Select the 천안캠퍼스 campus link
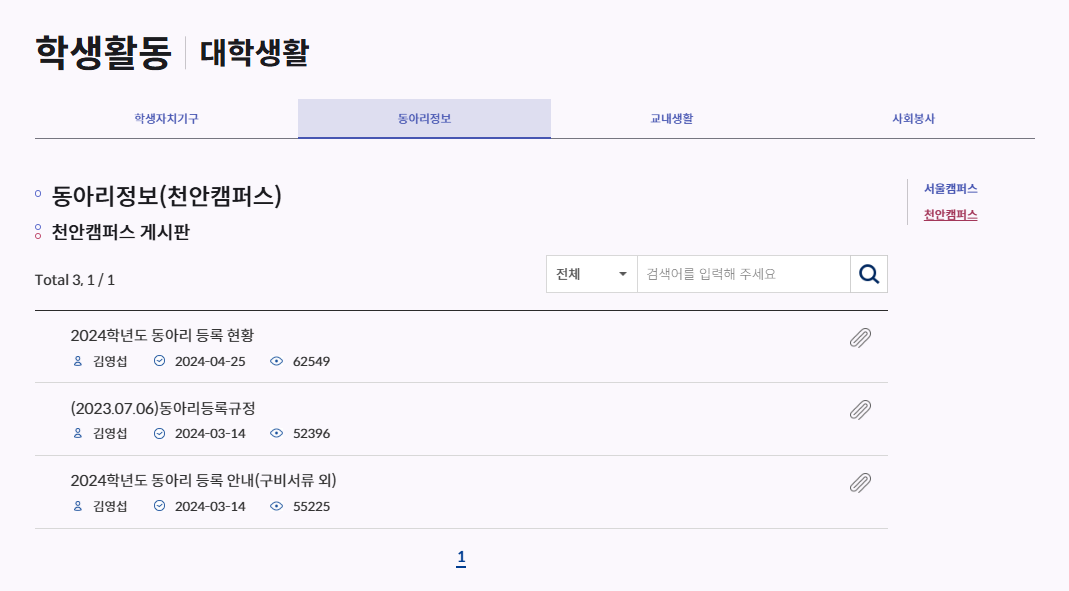 click(x=951, y=214)
